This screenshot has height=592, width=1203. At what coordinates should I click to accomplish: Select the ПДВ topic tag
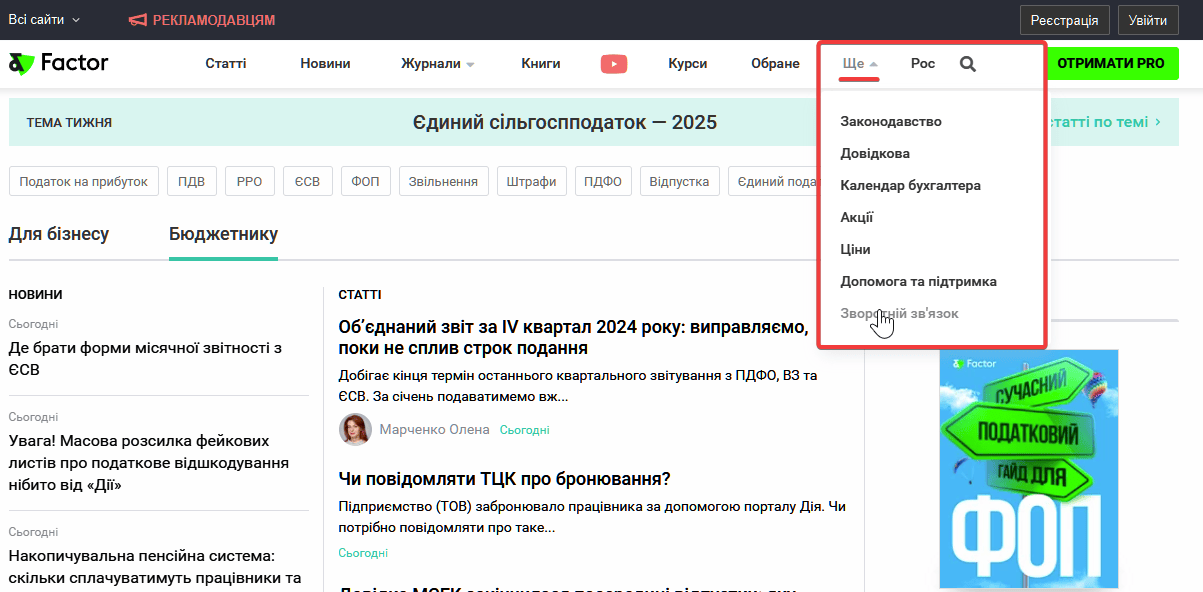coord(191,182)
